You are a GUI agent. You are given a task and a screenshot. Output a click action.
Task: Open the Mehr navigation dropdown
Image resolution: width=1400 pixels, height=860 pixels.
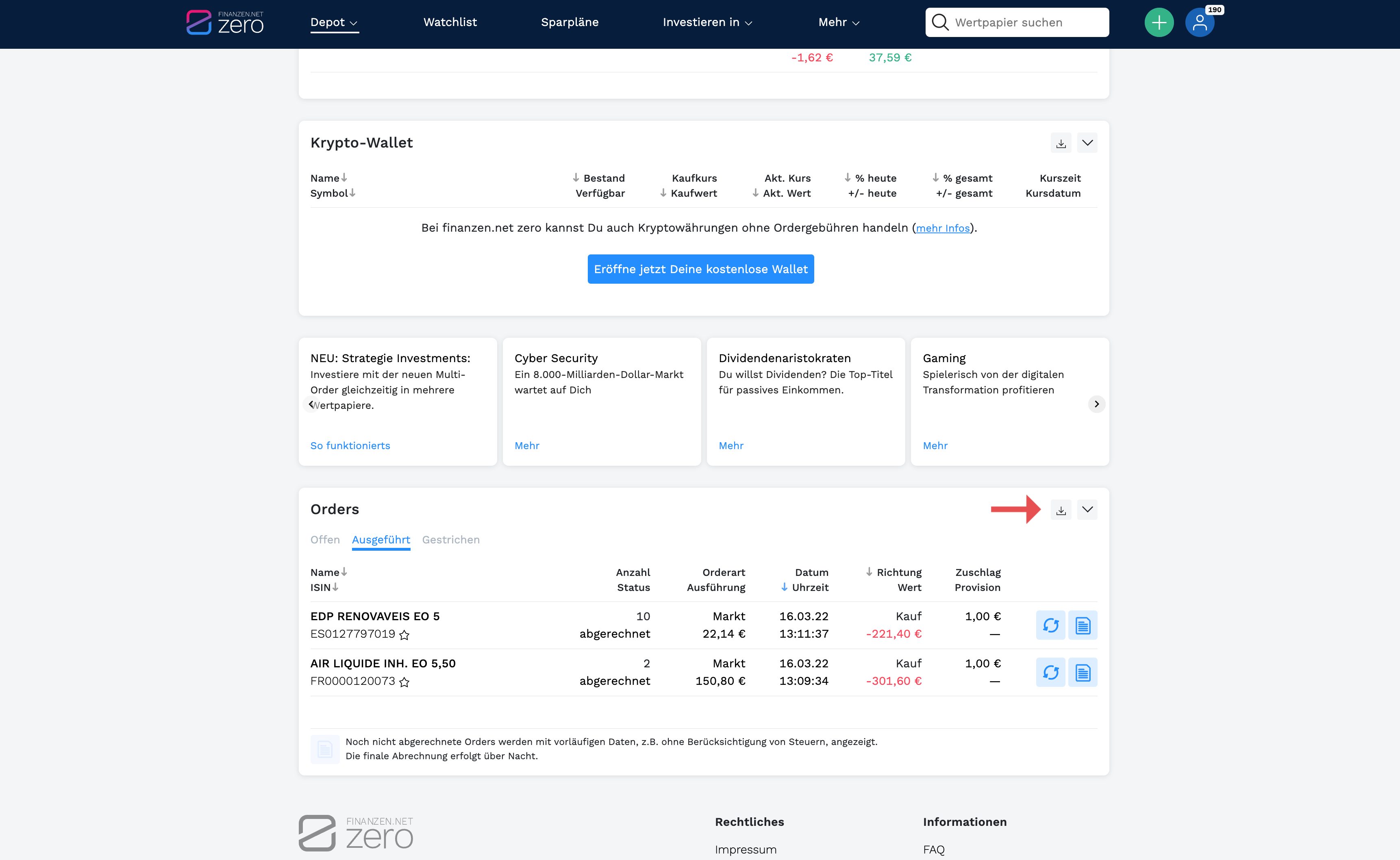(839, 22)
